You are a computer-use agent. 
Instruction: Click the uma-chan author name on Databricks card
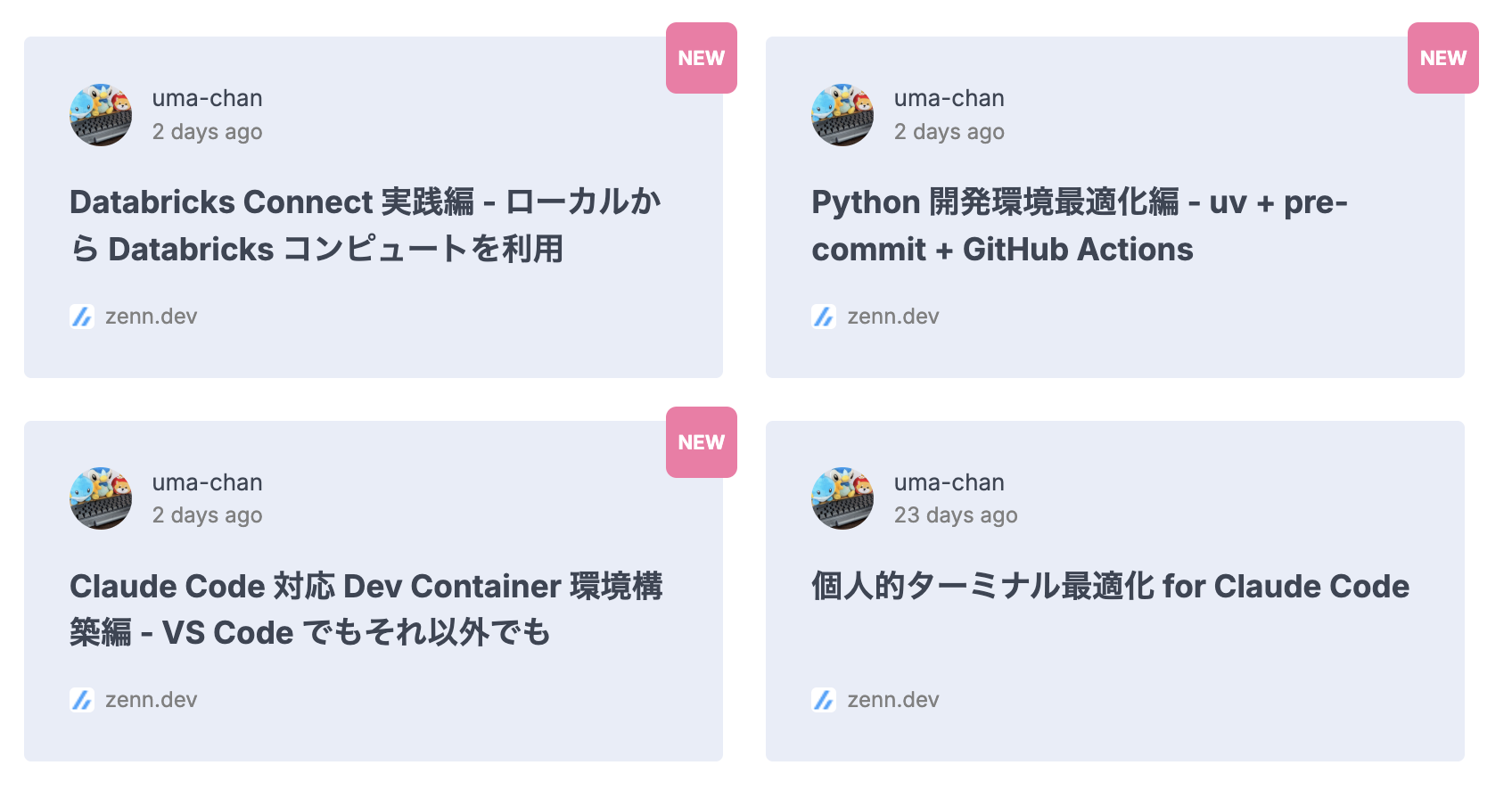pos(207,98)
